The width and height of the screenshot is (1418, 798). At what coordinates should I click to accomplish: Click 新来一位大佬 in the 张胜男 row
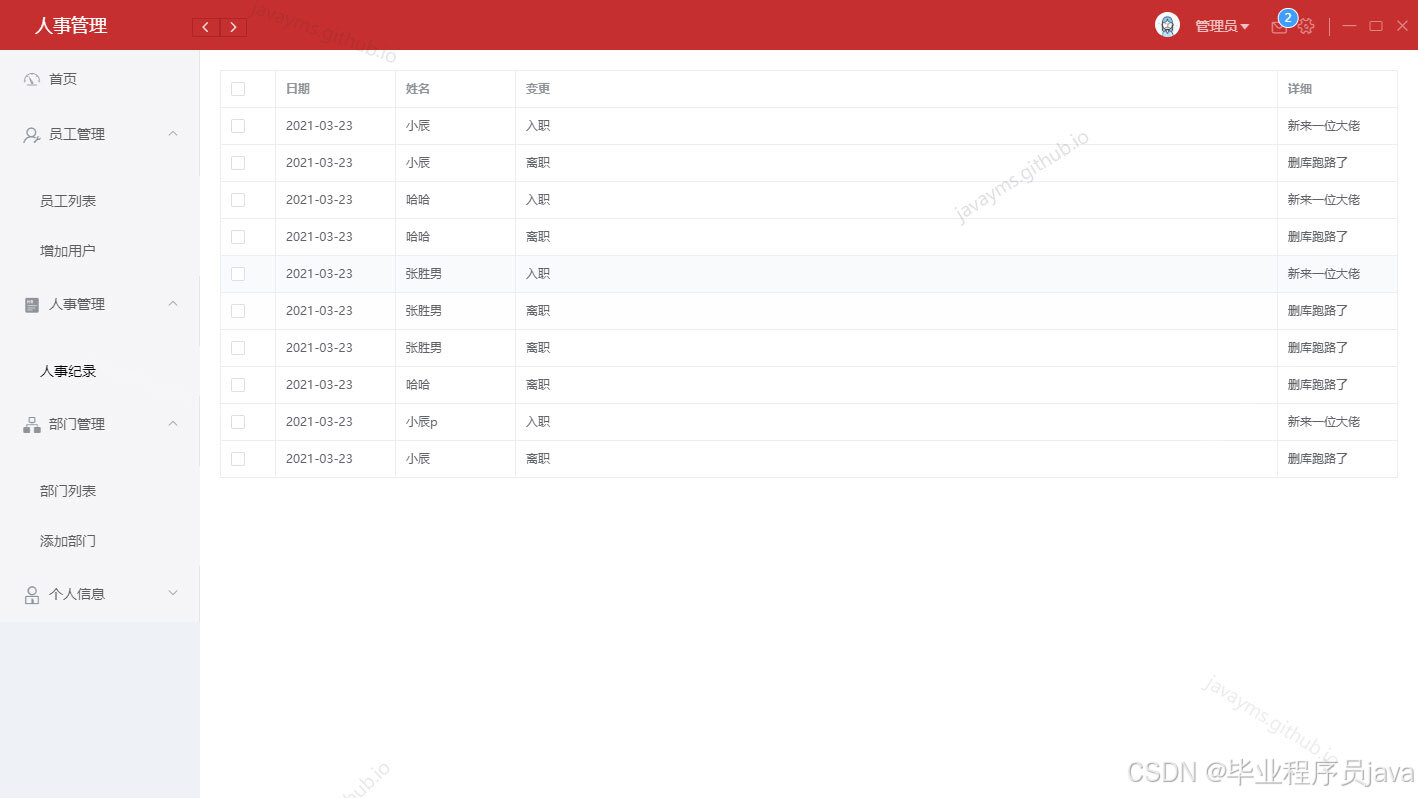[1324, 274]
